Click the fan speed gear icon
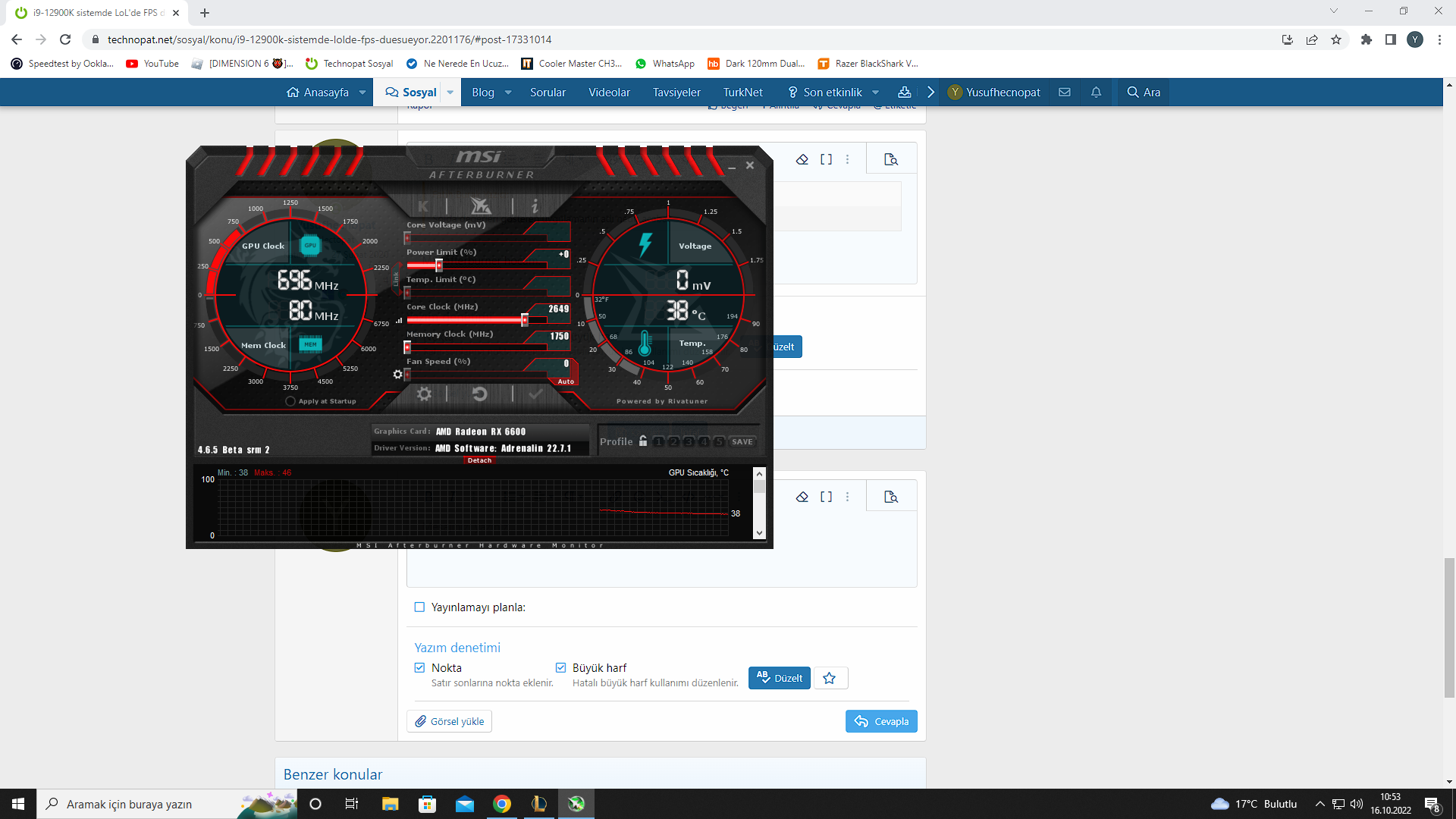 (397, 375)
